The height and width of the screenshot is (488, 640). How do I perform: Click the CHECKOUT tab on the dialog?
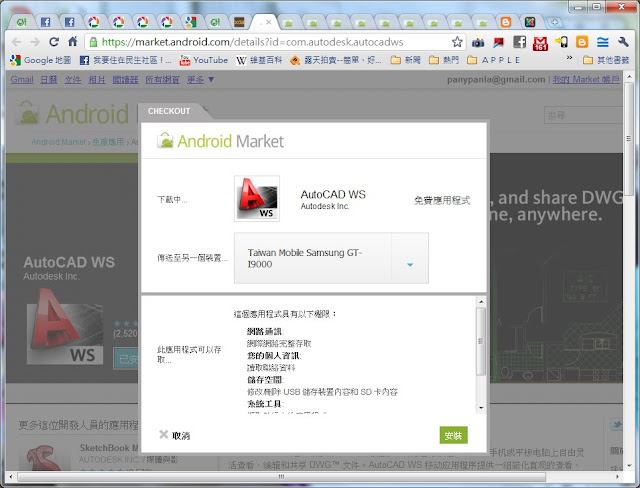pos(169,111)
